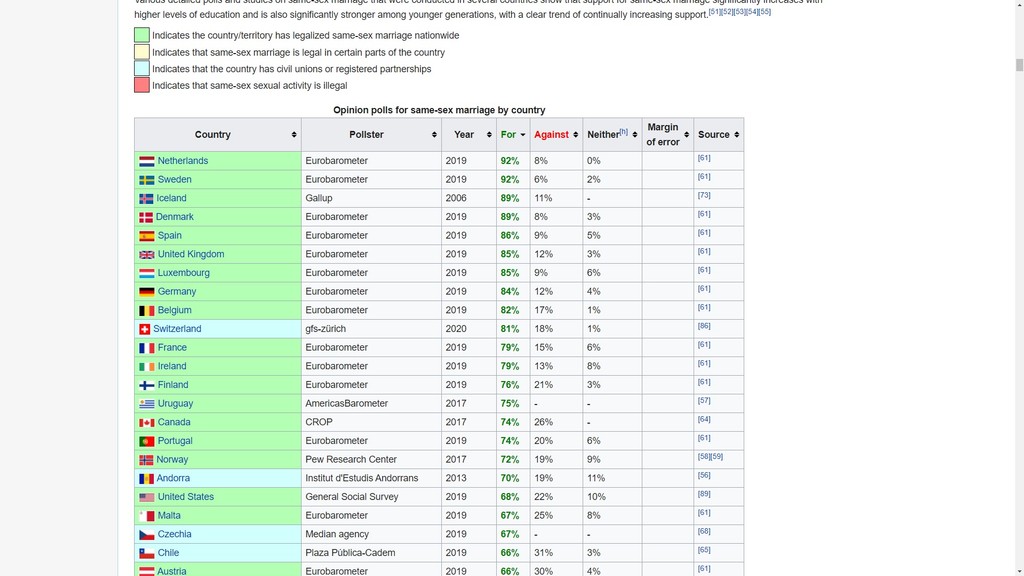Click the Portugal flag icon

tap(146, 441)
